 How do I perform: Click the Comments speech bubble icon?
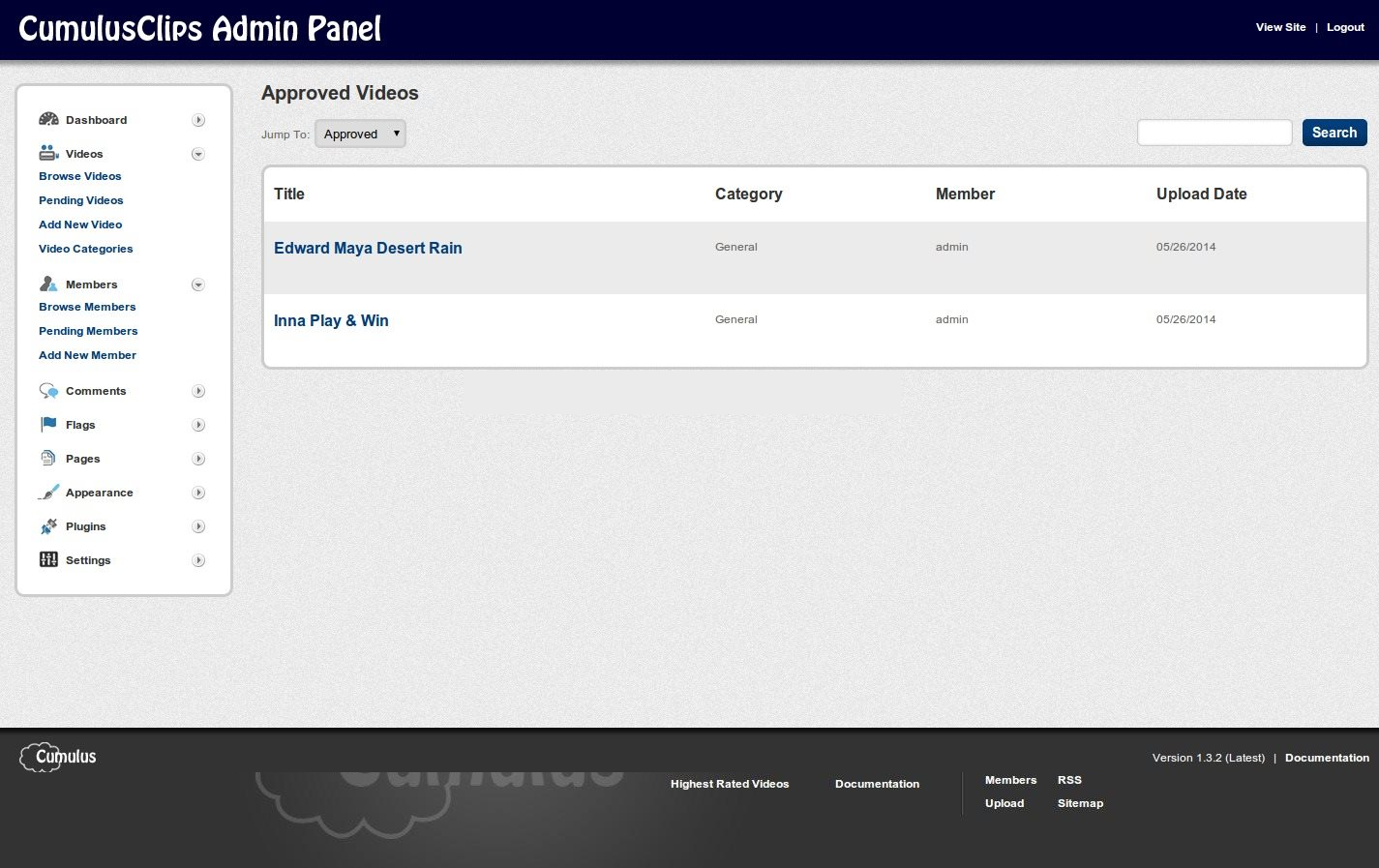pyautogui.click(x=48, y=390)
